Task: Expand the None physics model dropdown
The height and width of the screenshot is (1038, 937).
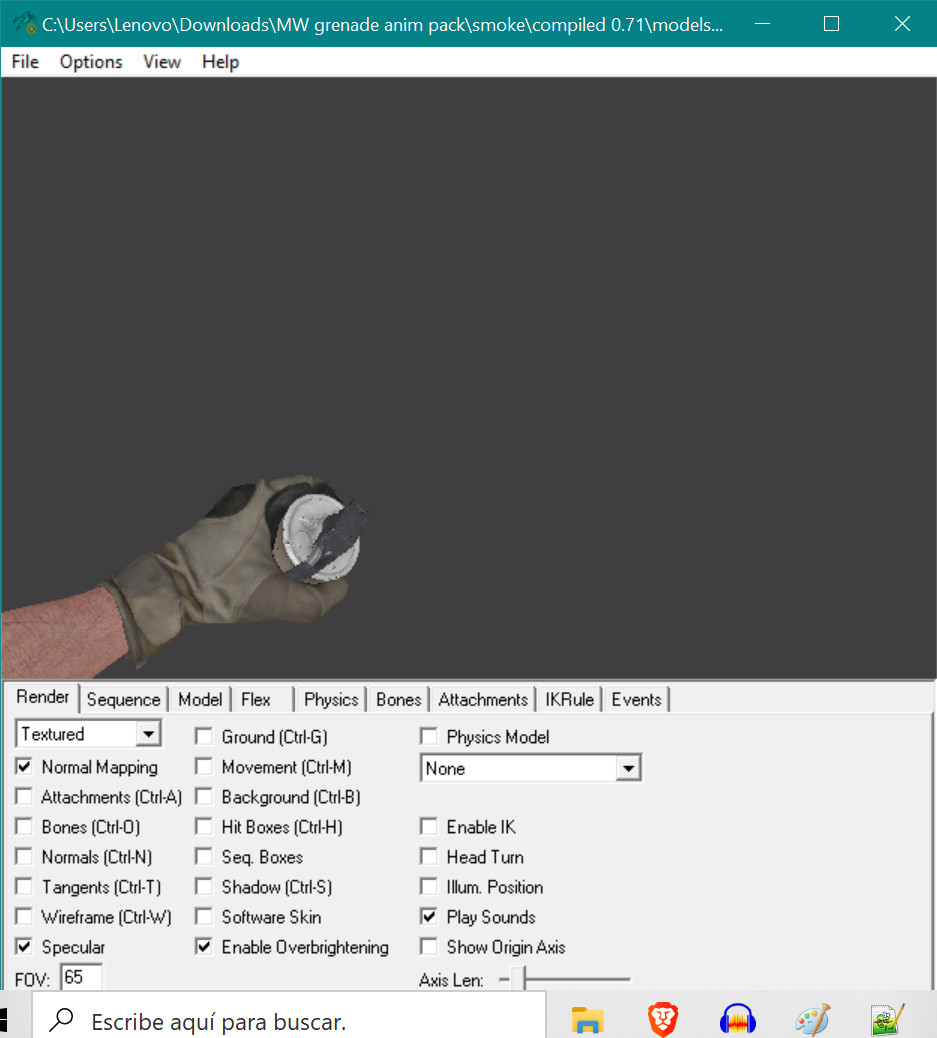Action: [x=628, y=768]
